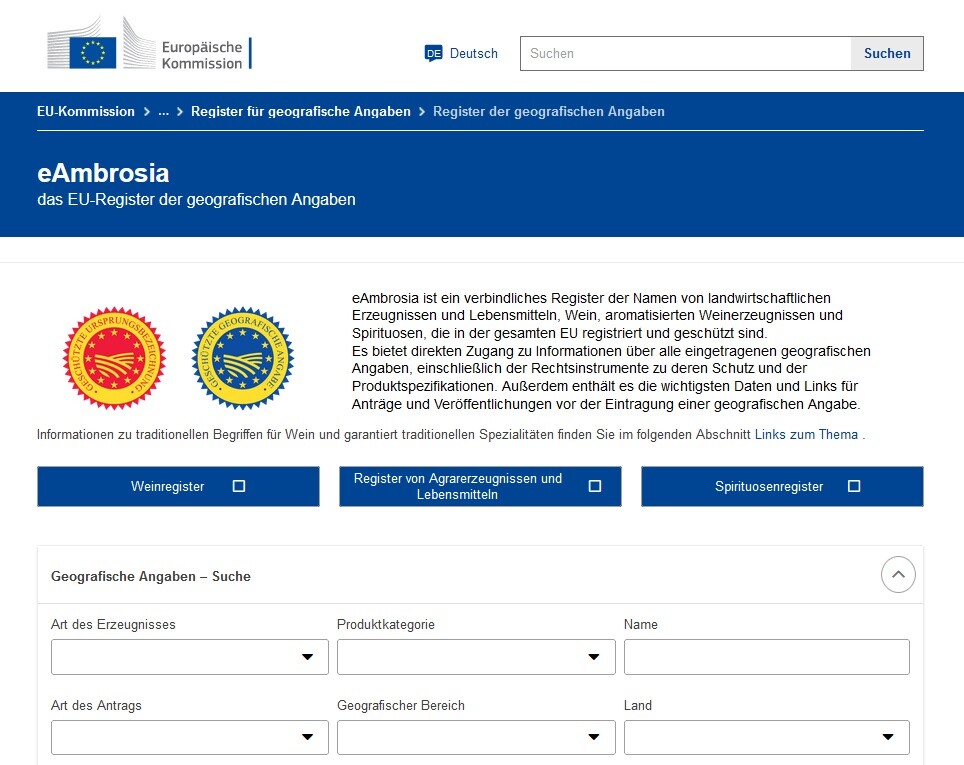The height and width of the screenshot is (765, 964).
Task: Switch language via Deutsch link
Action: point(473,54)
